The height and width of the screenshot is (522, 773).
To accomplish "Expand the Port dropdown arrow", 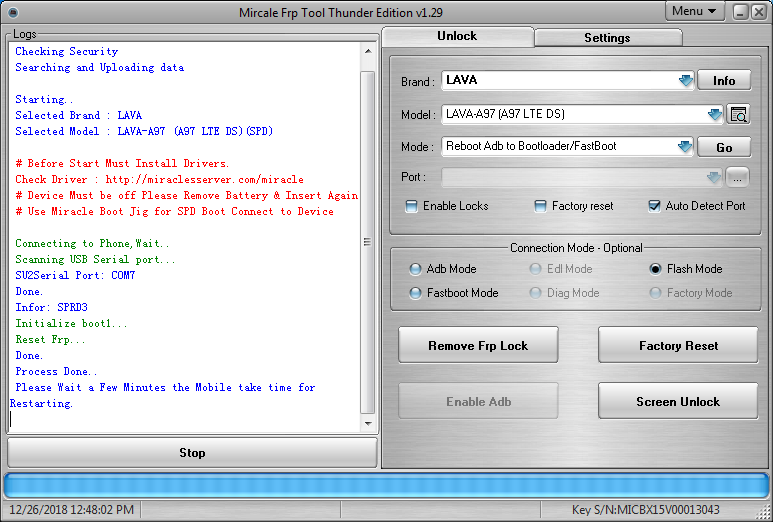I will coord(713,177).
